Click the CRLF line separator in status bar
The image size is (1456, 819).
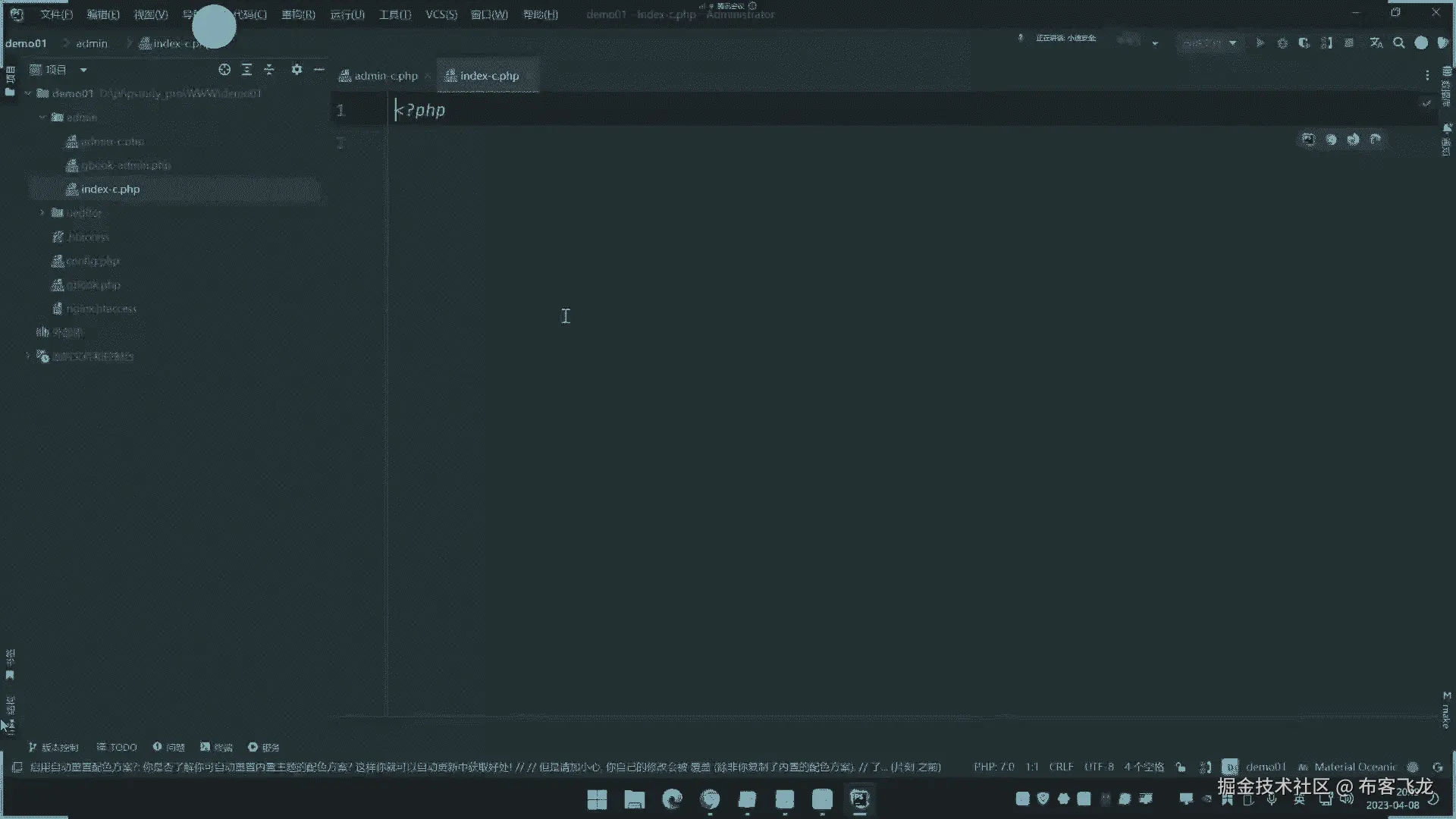[1061, 767]
